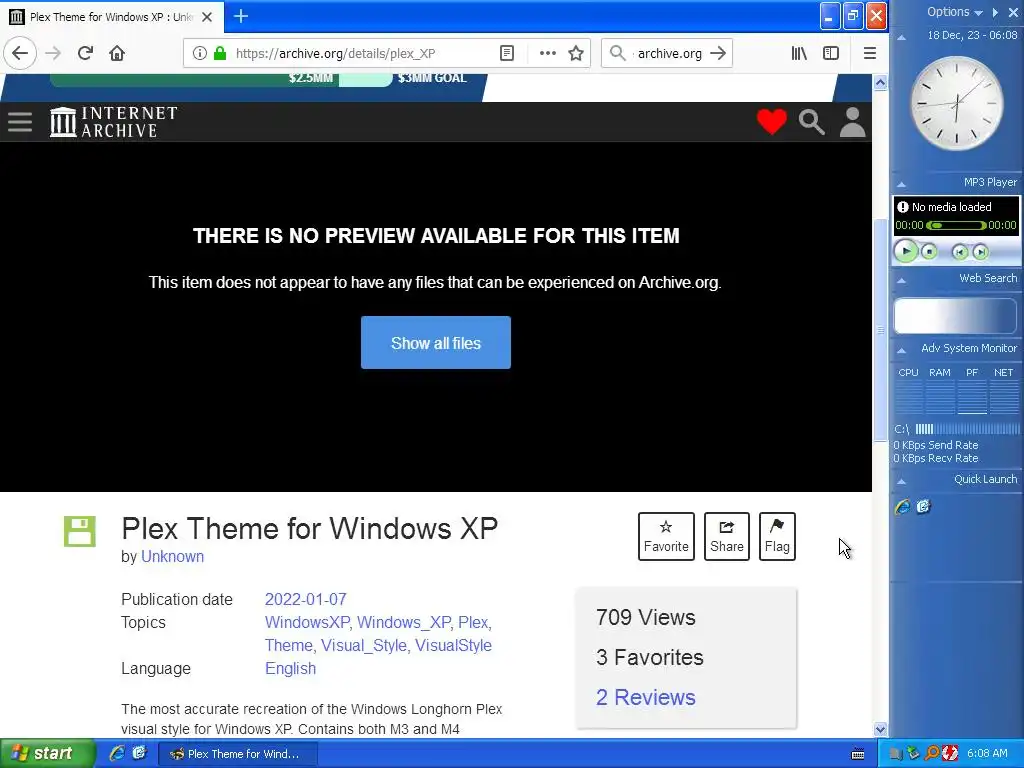1024x768 pixels.
Task: Open the WindowsXP topic link
Action: click(307, 622)
